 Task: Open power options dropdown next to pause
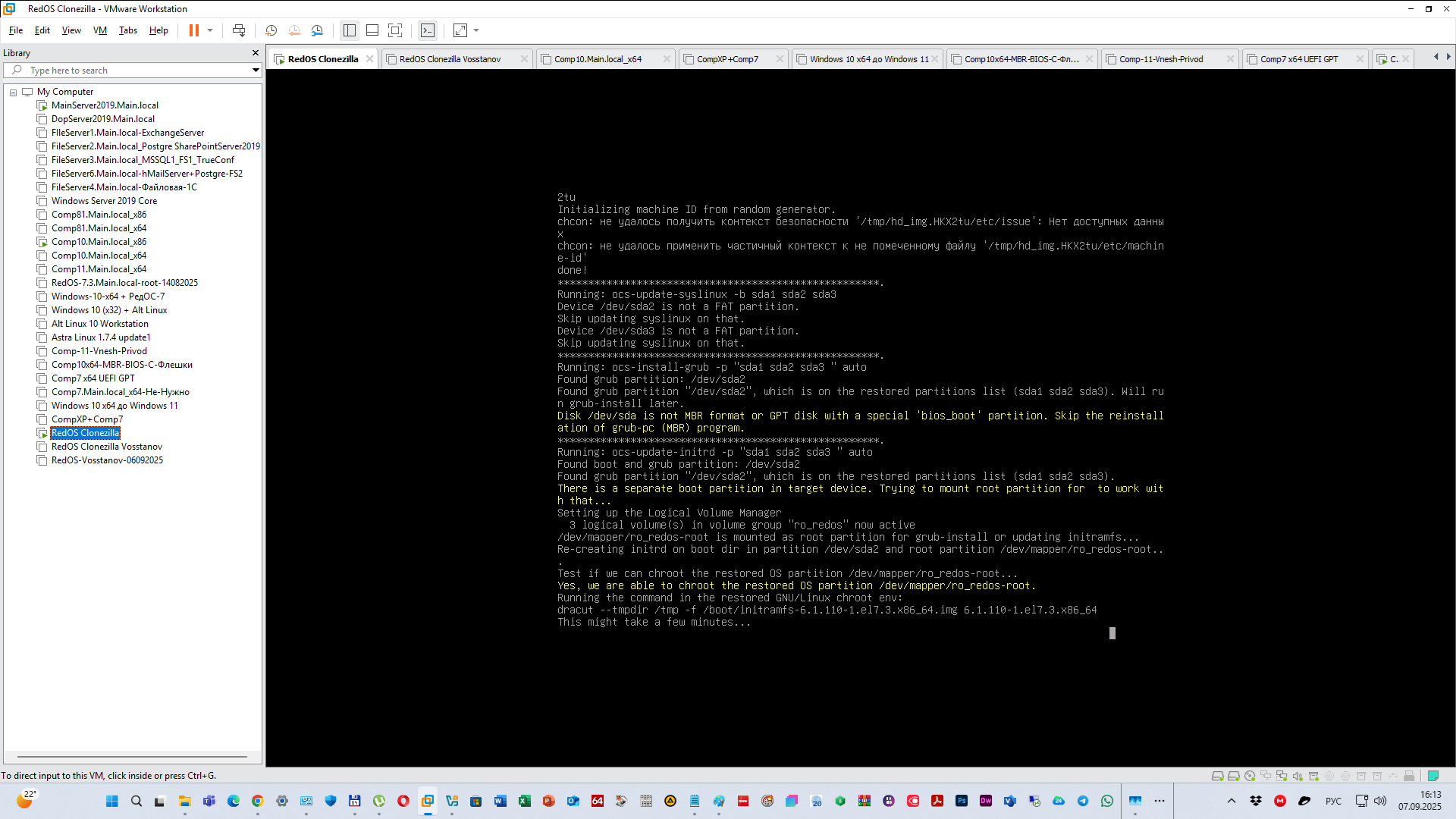(x=210, y=30)
